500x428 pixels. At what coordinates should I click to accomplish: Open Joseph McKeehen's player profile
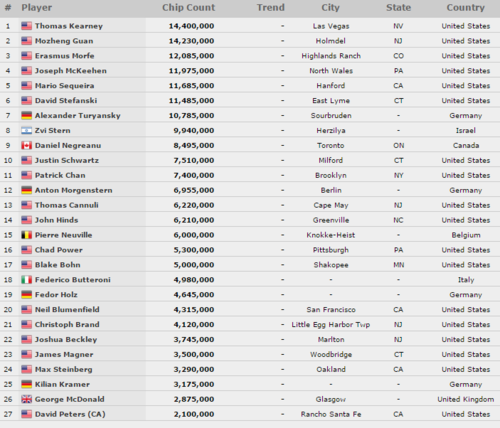click(x=71, y=71)
